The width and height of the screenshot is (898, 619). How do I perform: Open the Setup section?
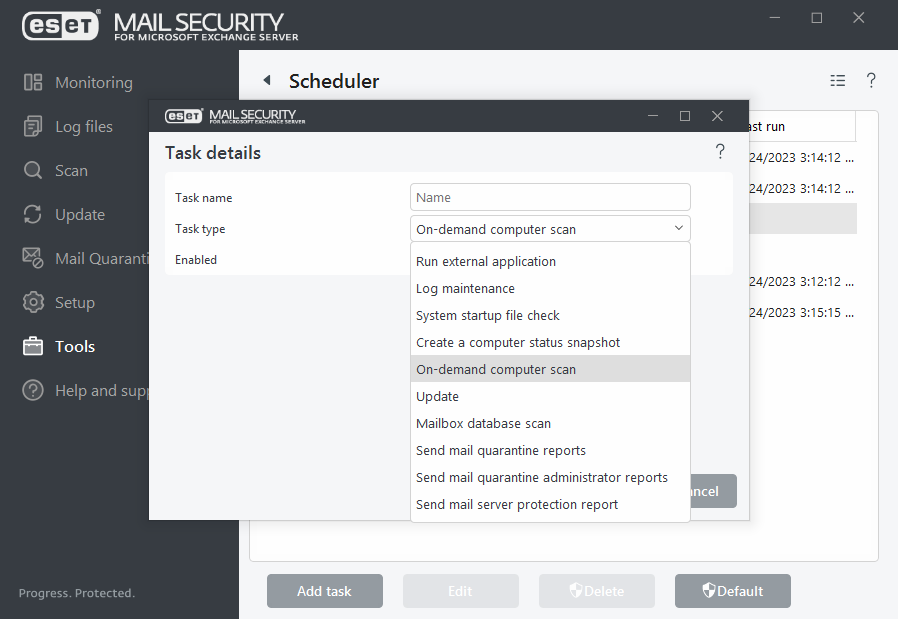point(74,302)
